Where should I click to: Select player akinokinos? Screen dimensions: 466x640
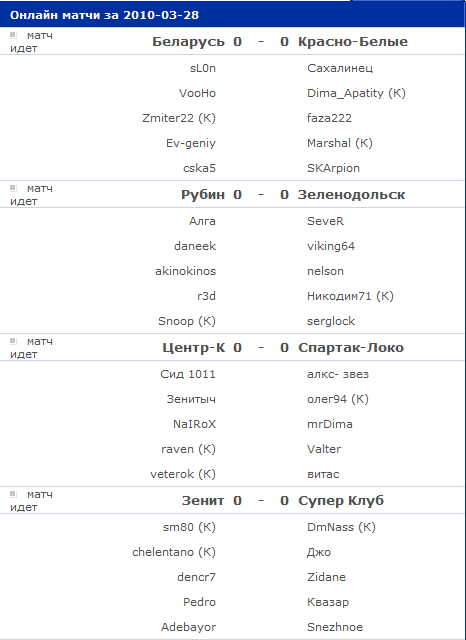185,271
